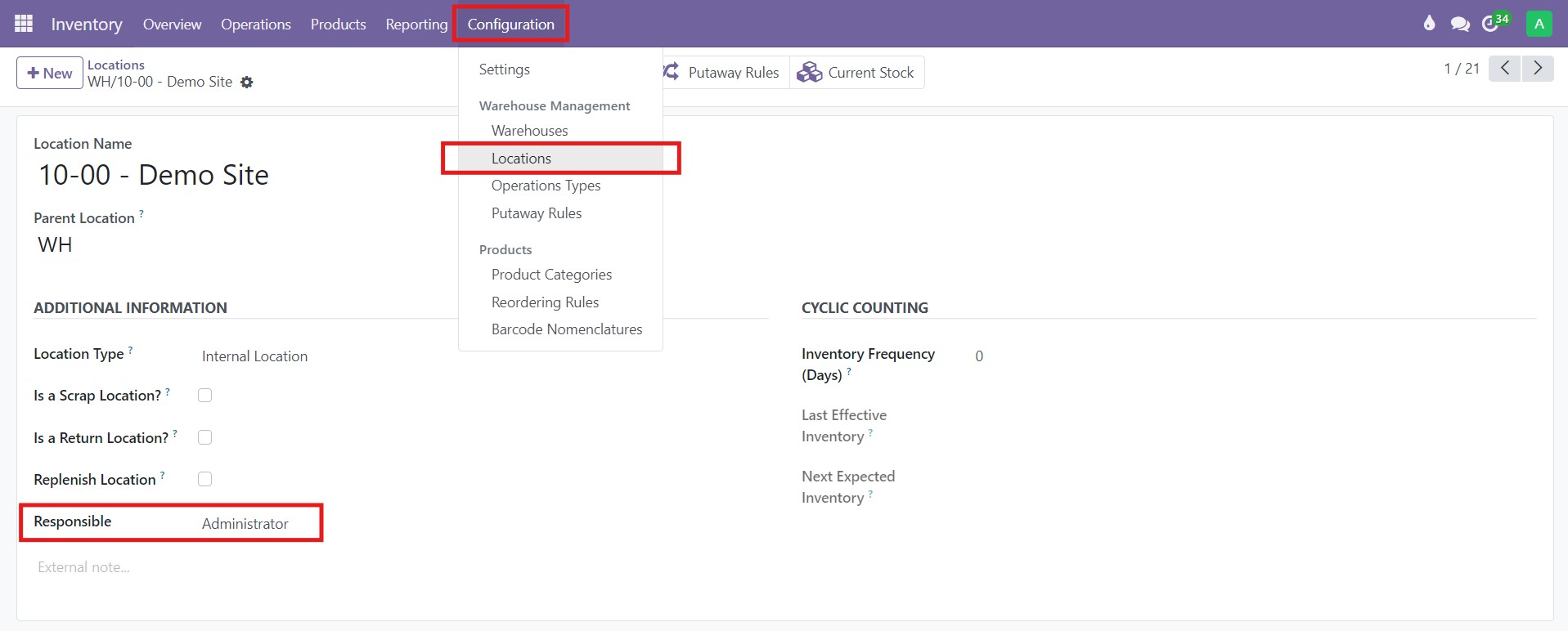Click the green user avatar icon
This screenshot has height=631, width=1568.
[x=1539, y=24]
